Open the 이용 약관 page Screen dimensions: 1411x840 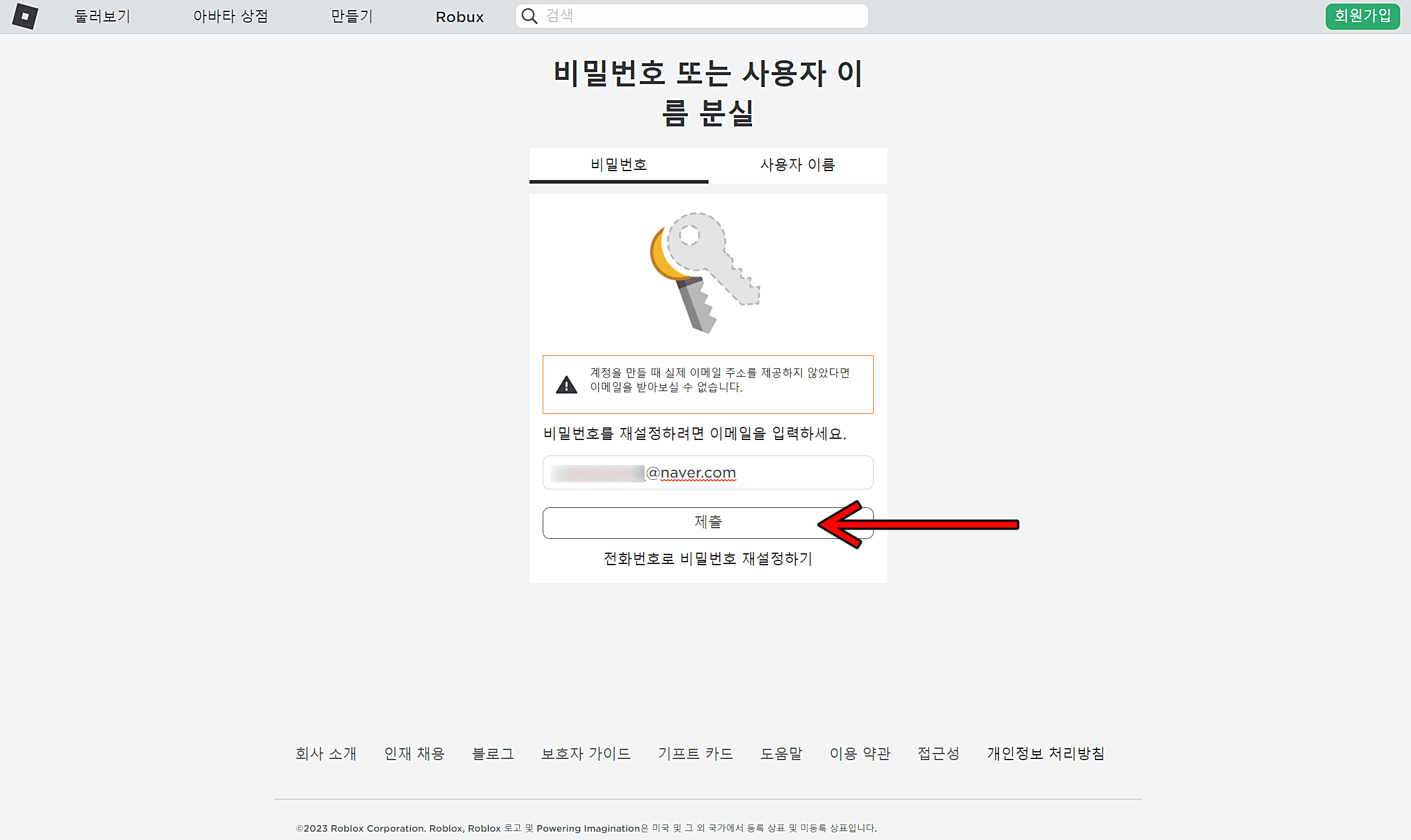[x=860, y=753]
